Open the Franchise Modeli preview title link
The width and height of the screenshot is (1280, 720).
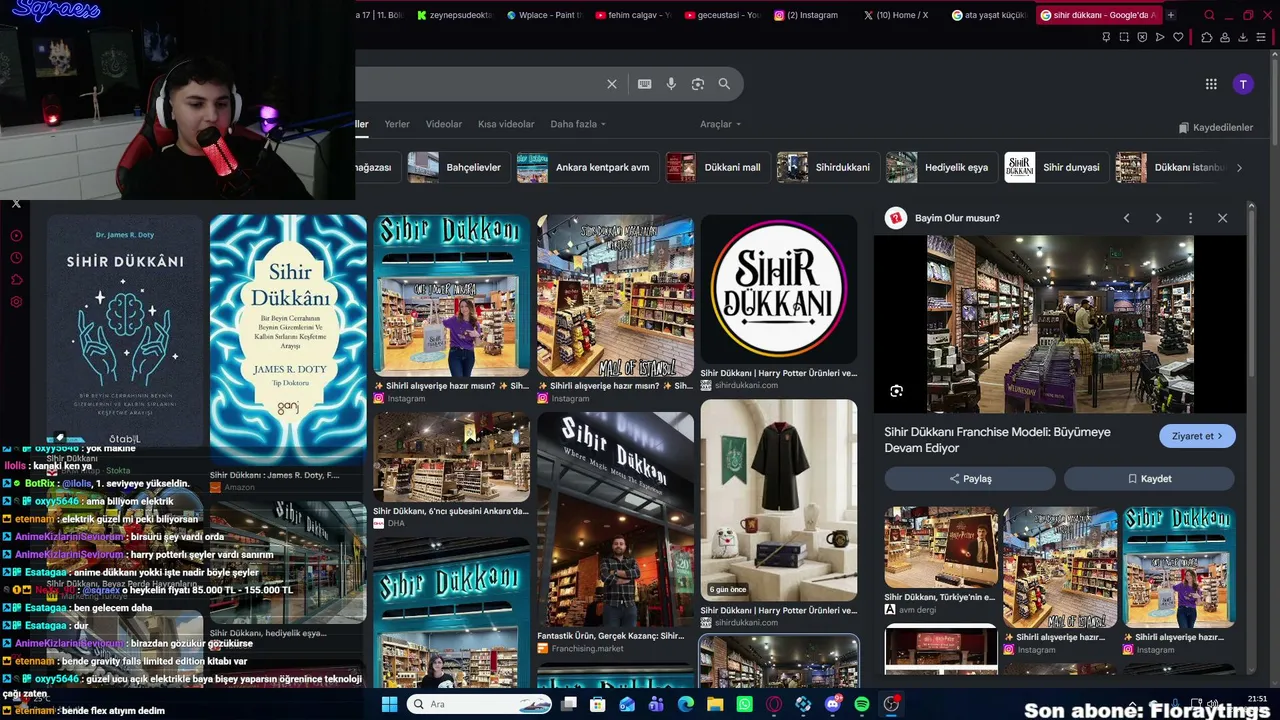[997, 440]
